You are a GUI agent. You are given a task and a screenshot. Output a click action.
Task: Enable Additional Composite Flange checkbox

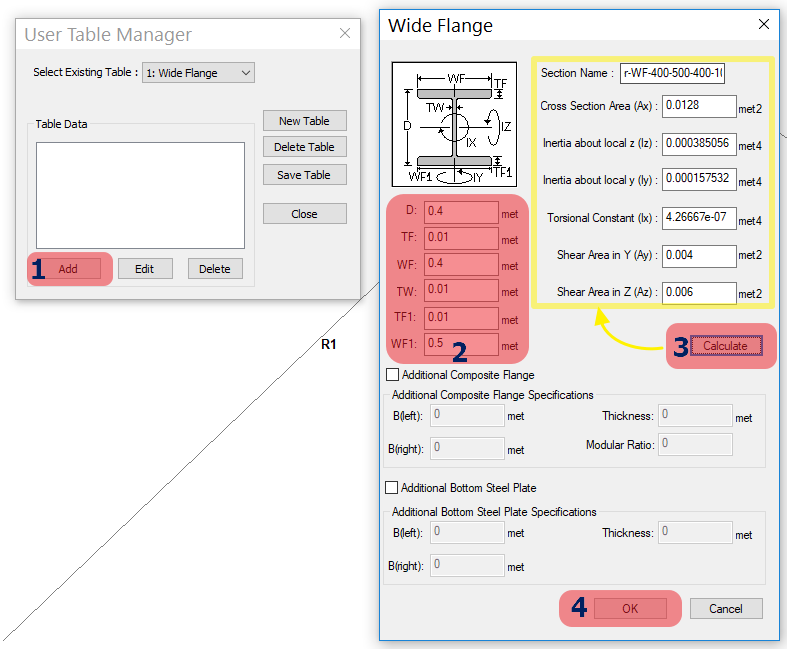(x=392, y=375)
